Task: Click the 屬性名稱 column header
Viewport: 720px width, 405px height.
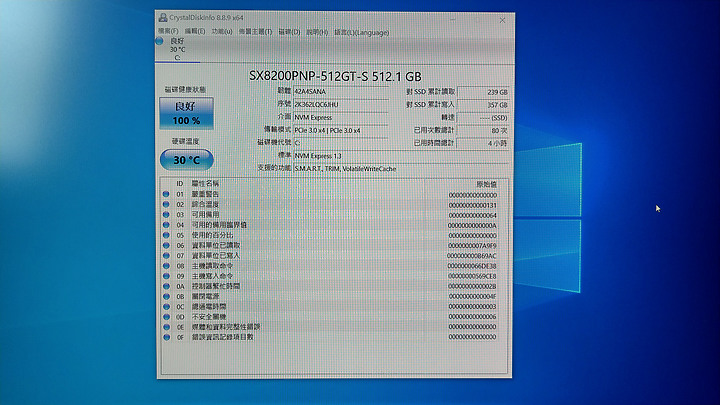Action: [x=205, y=183]
